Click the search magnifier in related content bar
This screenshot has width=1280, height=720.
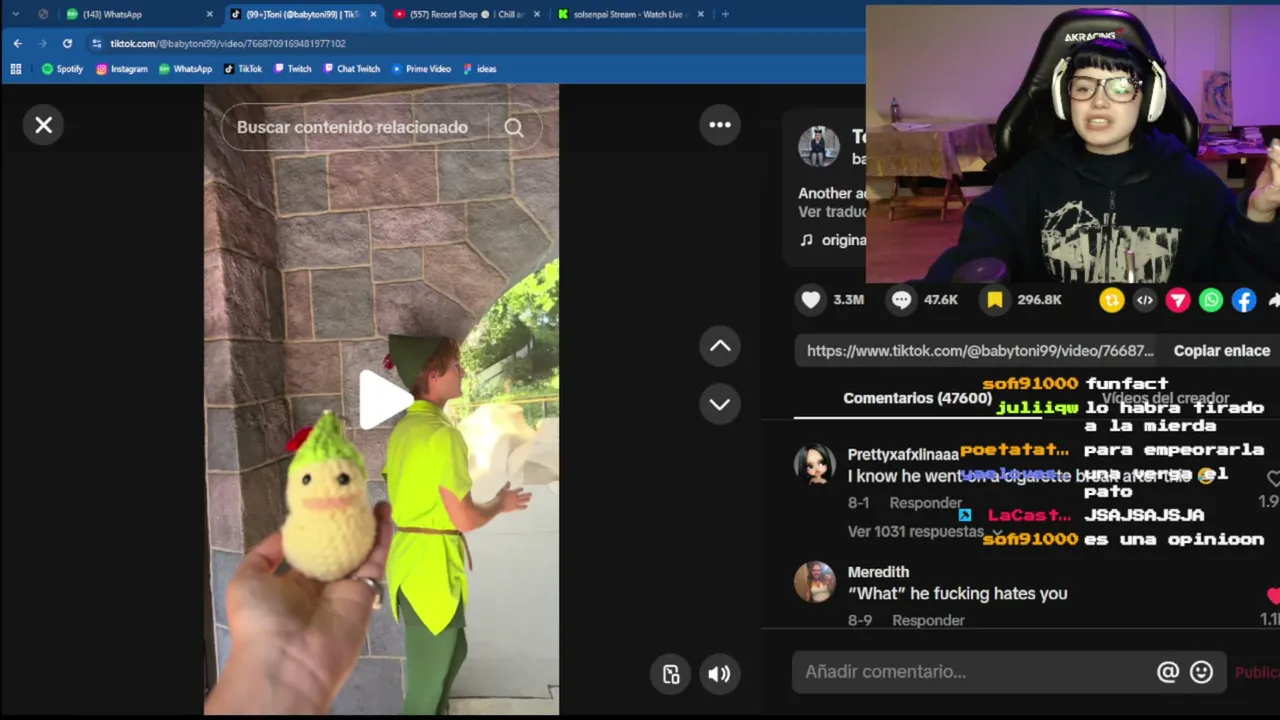click(x=514, y=127)
